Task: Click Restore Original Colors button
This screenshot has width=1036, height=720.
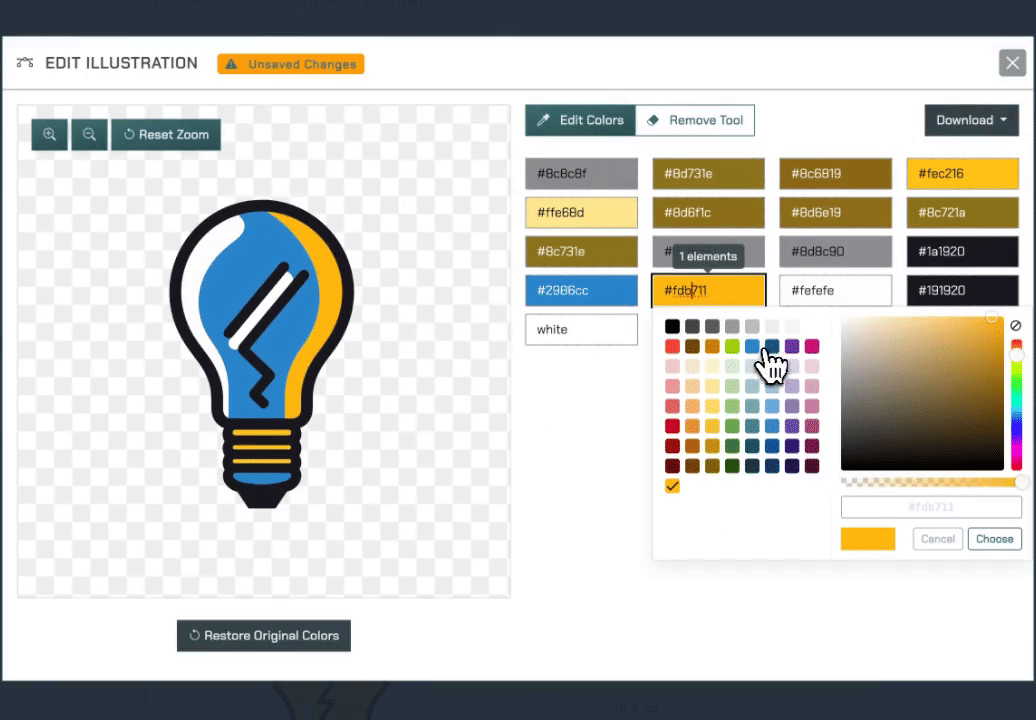Action: 264,636
